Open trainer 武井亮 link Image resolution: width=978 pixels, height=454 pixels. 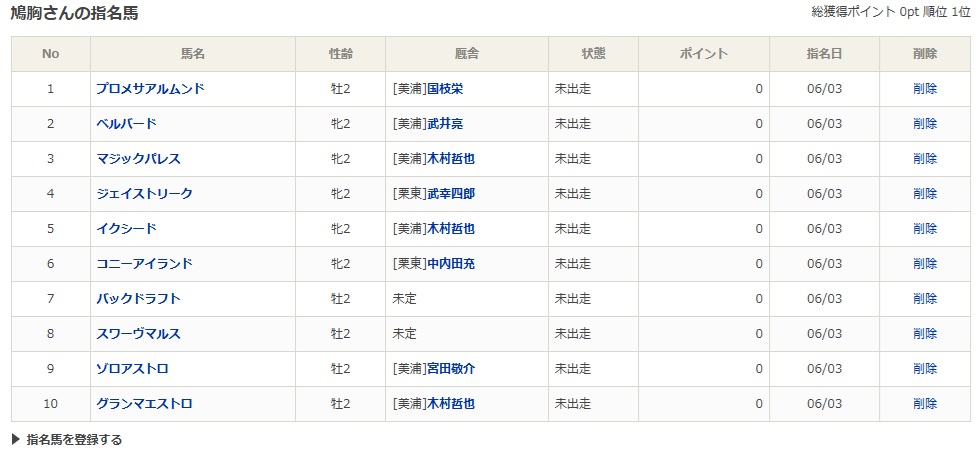(445, 124)
